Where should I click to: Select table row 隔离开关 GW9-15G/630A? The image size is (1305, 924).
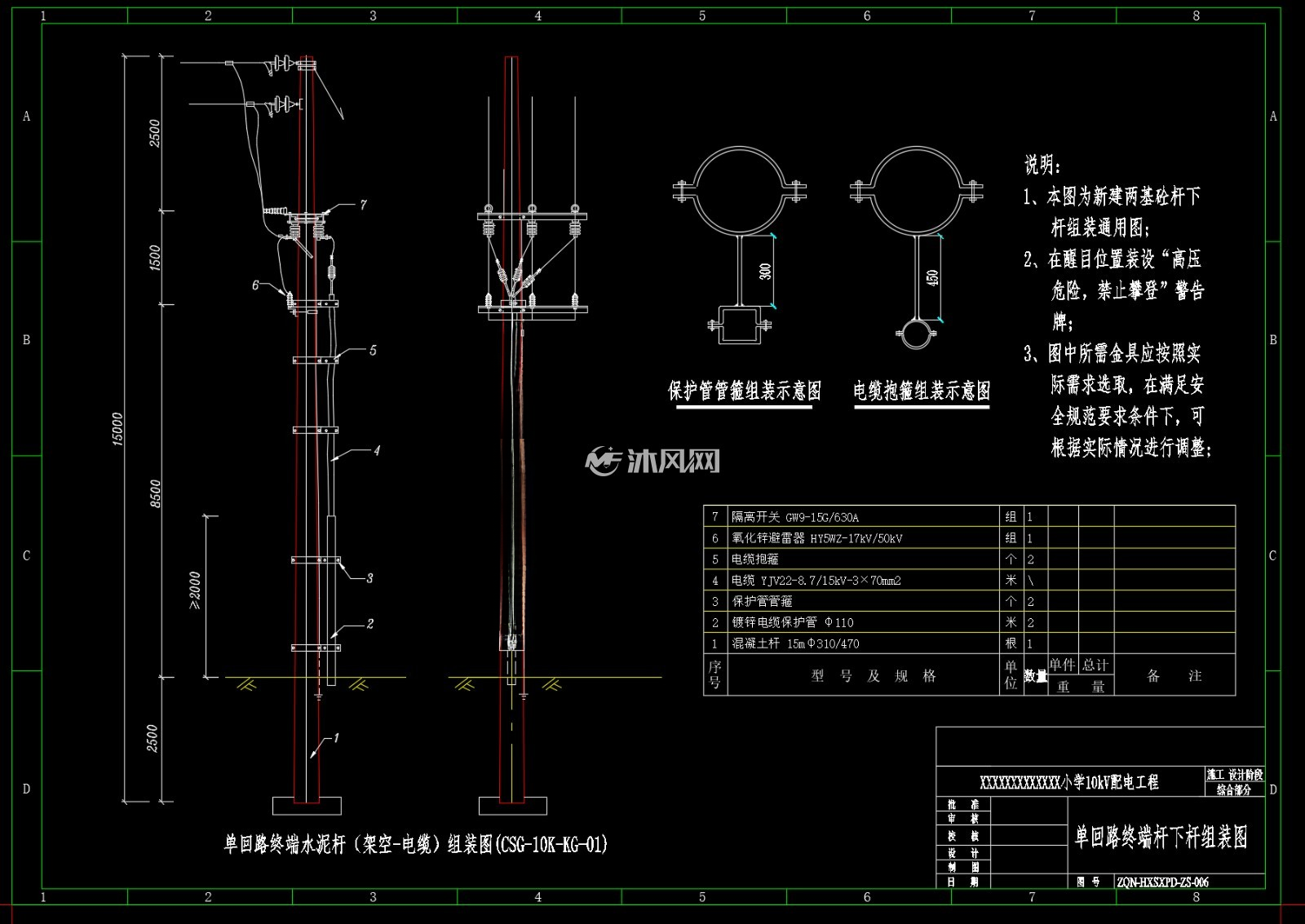tap(969, 516)
